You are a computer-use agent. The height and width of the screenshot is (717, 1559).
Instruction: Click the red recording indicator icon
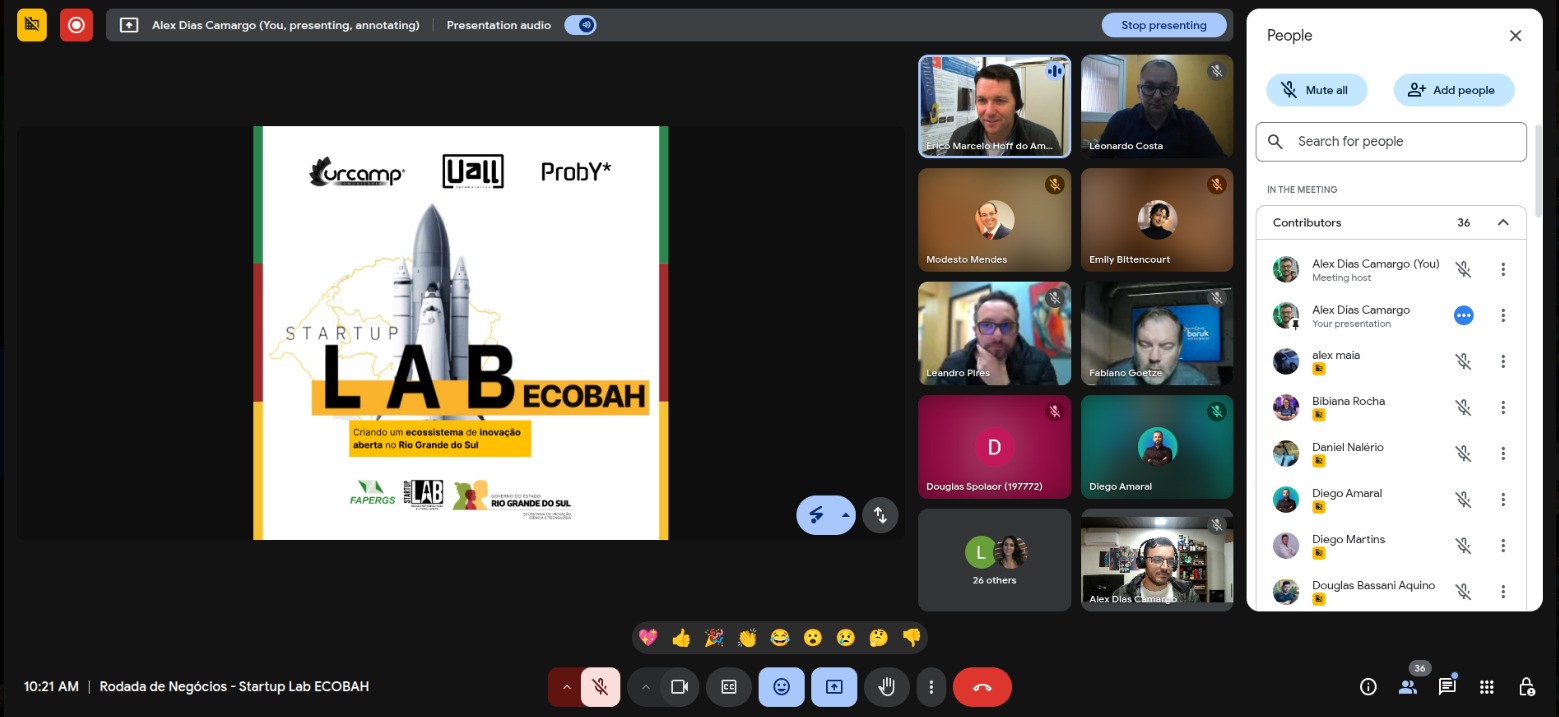pyautogui.click(x=76, y=25)
